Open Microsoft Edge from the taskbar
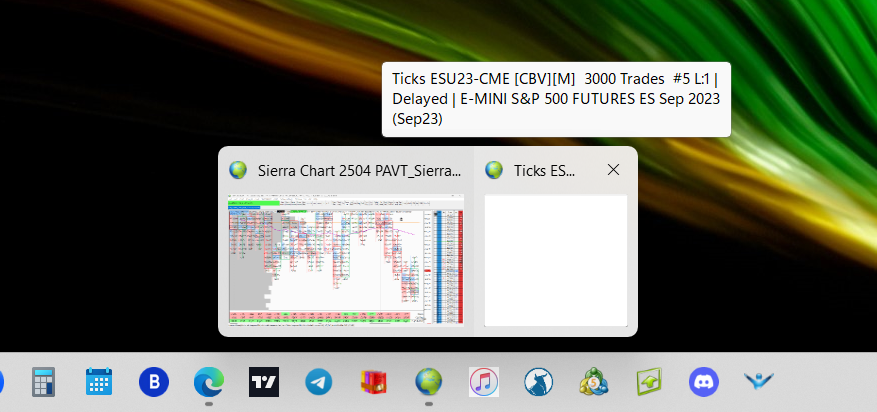 pos(209,382)
